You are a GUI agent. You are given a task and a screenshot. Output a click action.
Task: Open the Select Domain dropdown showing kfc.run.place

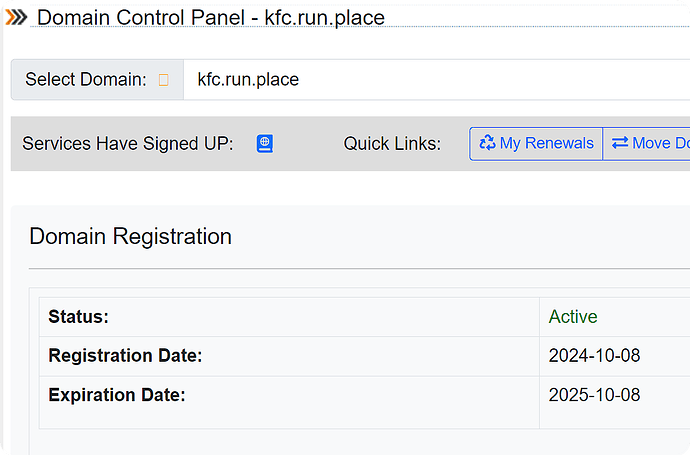click(x=437, y=80)
